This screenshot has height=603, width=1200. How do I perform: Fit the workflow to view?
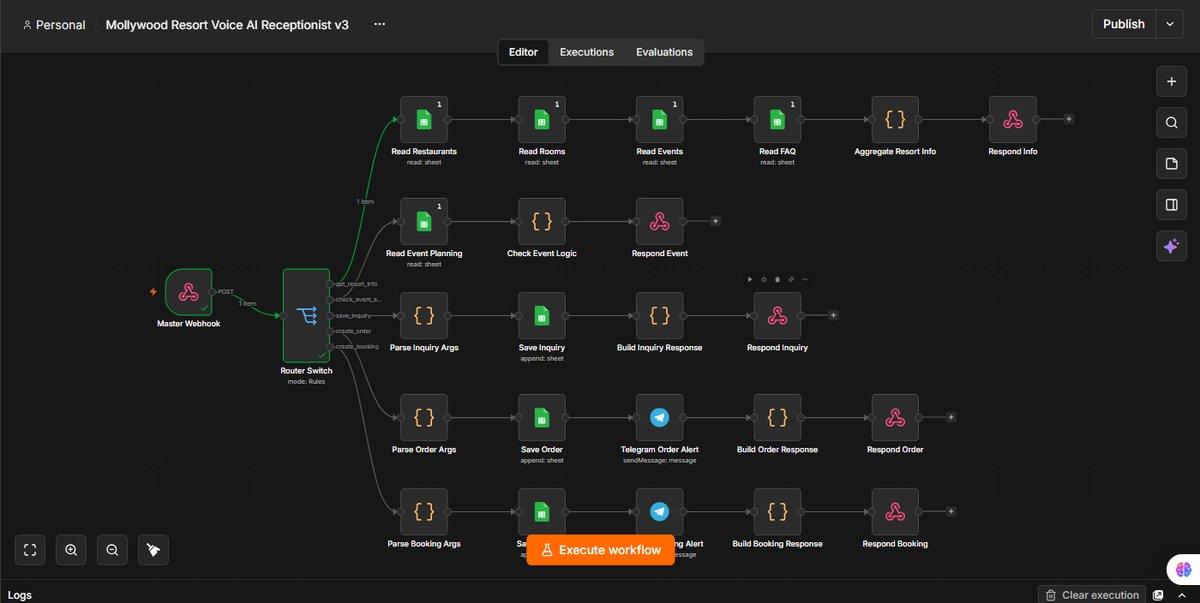click(30, 549)
